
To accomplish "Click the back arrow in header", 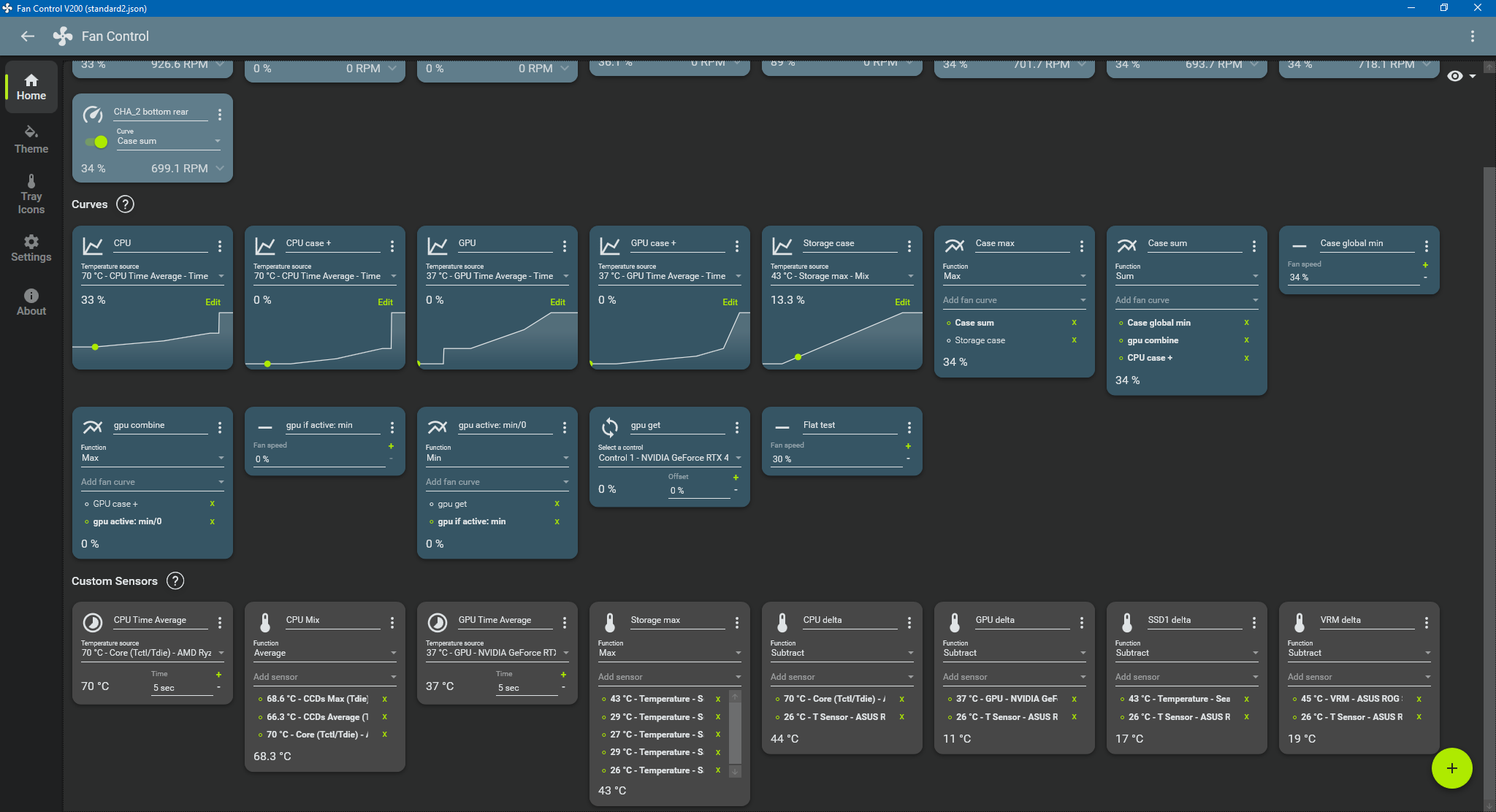I will [28, 37].
